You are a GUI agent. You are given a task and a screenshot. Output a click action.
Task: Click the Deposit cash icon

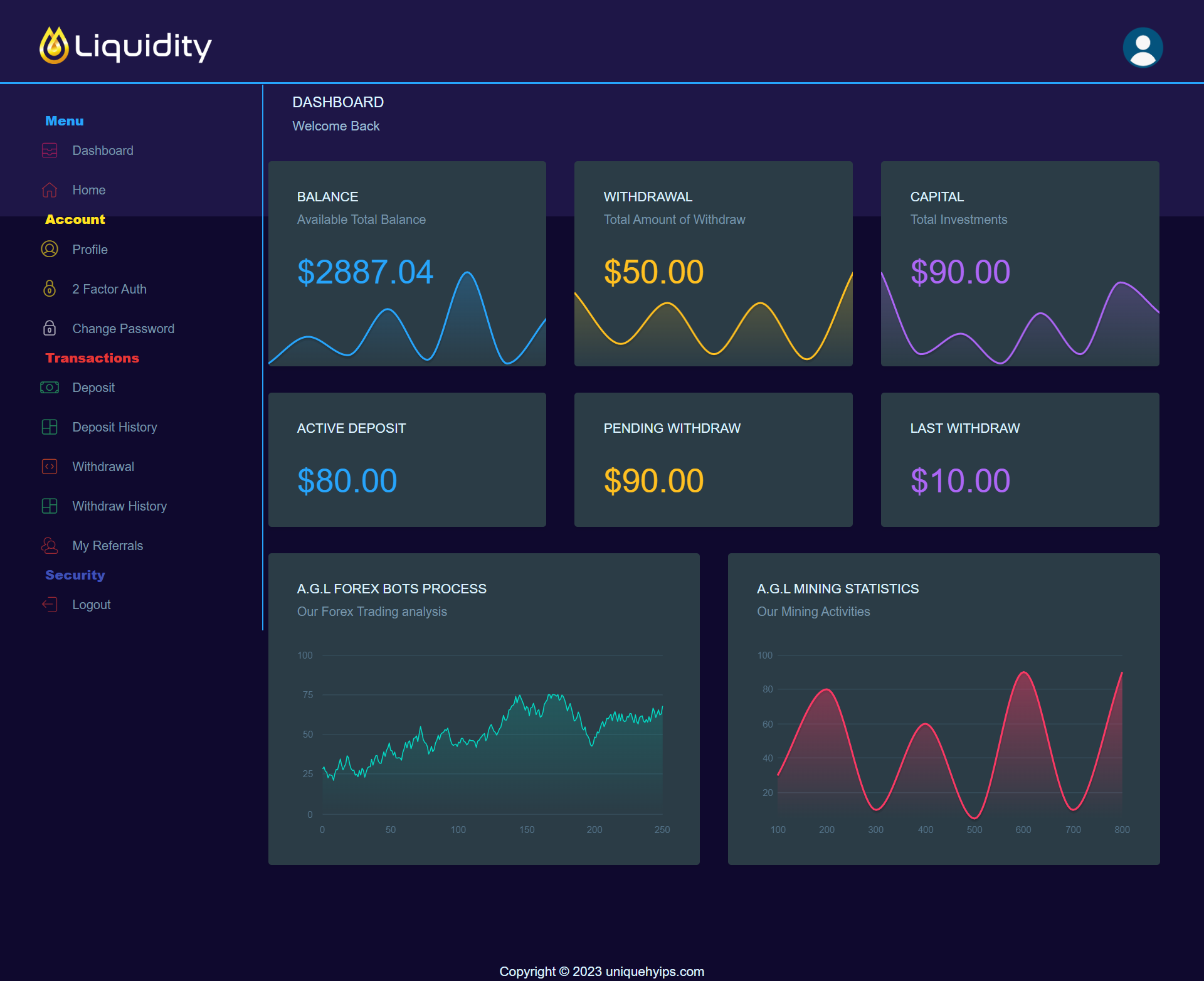pyautogui.click(x=50, y=388)
